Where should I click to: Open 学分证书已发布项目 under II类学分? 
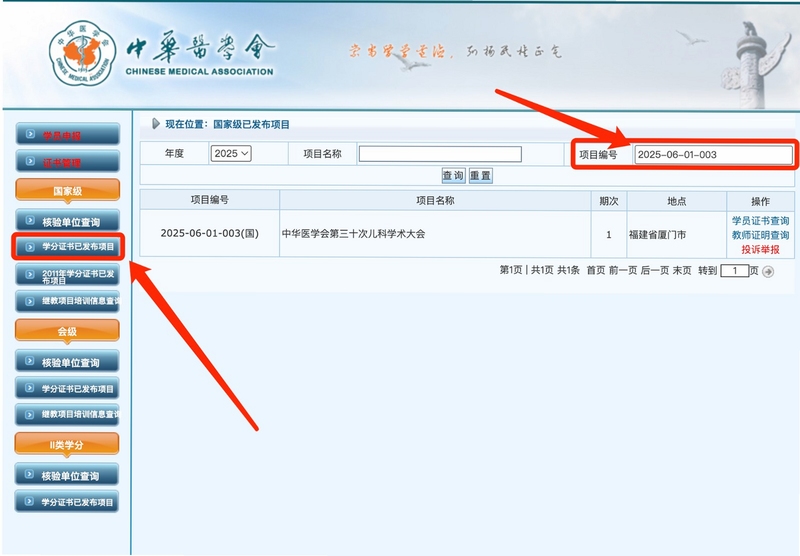point(67,502)
